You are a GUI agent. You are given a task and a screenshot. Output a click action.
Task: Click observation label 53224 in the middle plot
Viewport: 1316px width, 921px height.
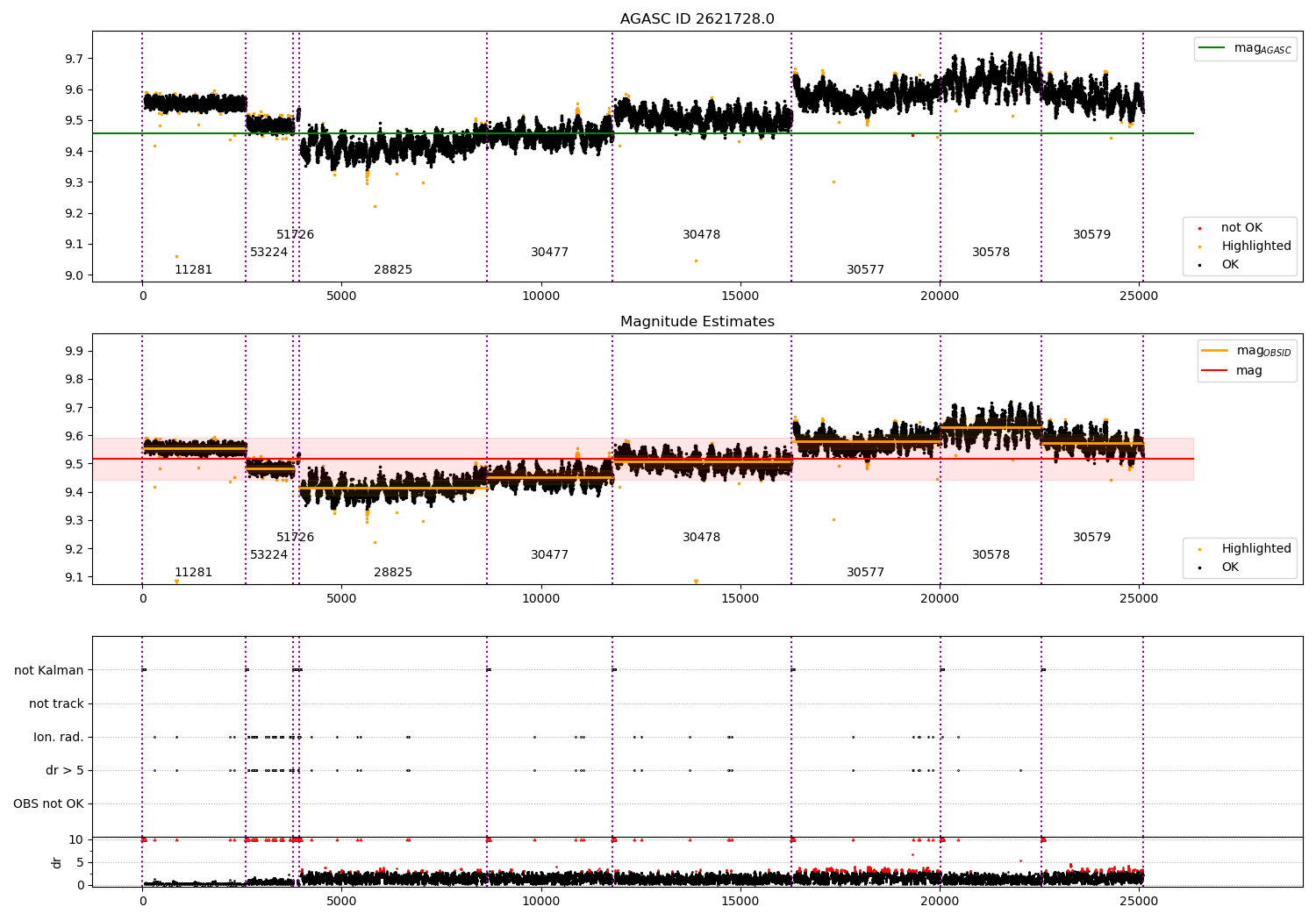point(268,555)
